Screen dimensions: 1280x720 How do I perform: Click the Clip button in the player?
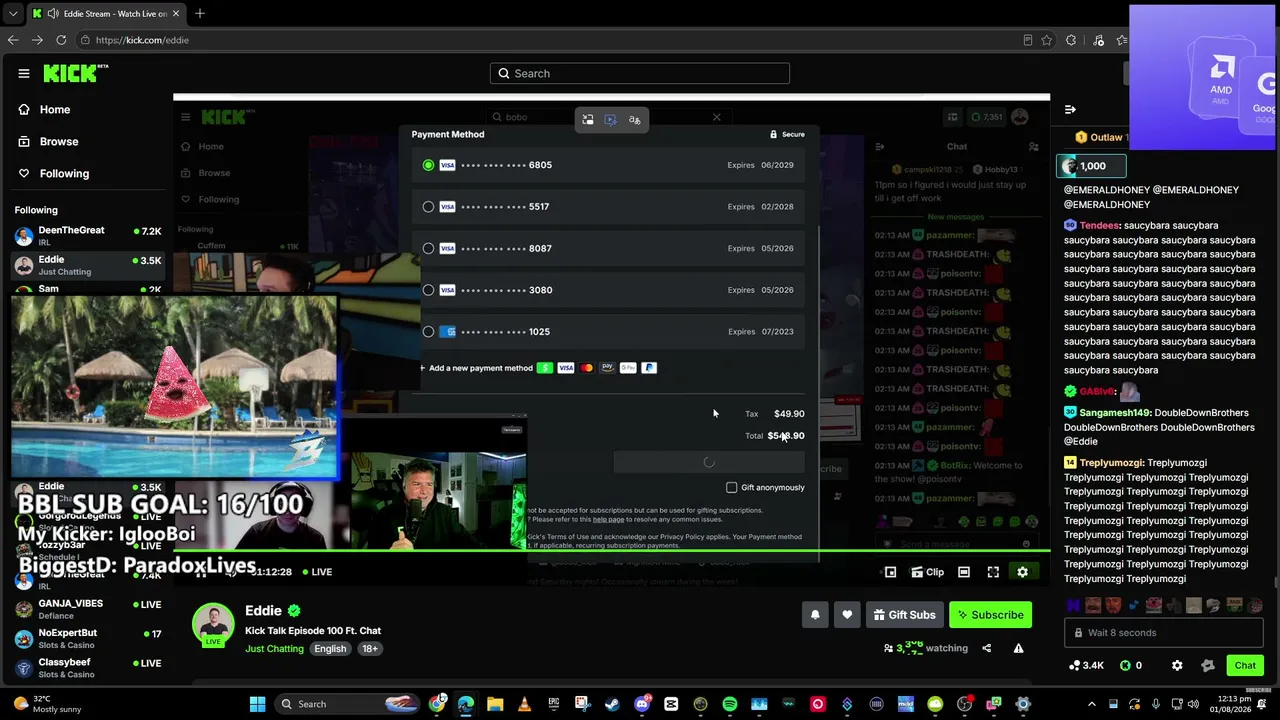point(927,572)
